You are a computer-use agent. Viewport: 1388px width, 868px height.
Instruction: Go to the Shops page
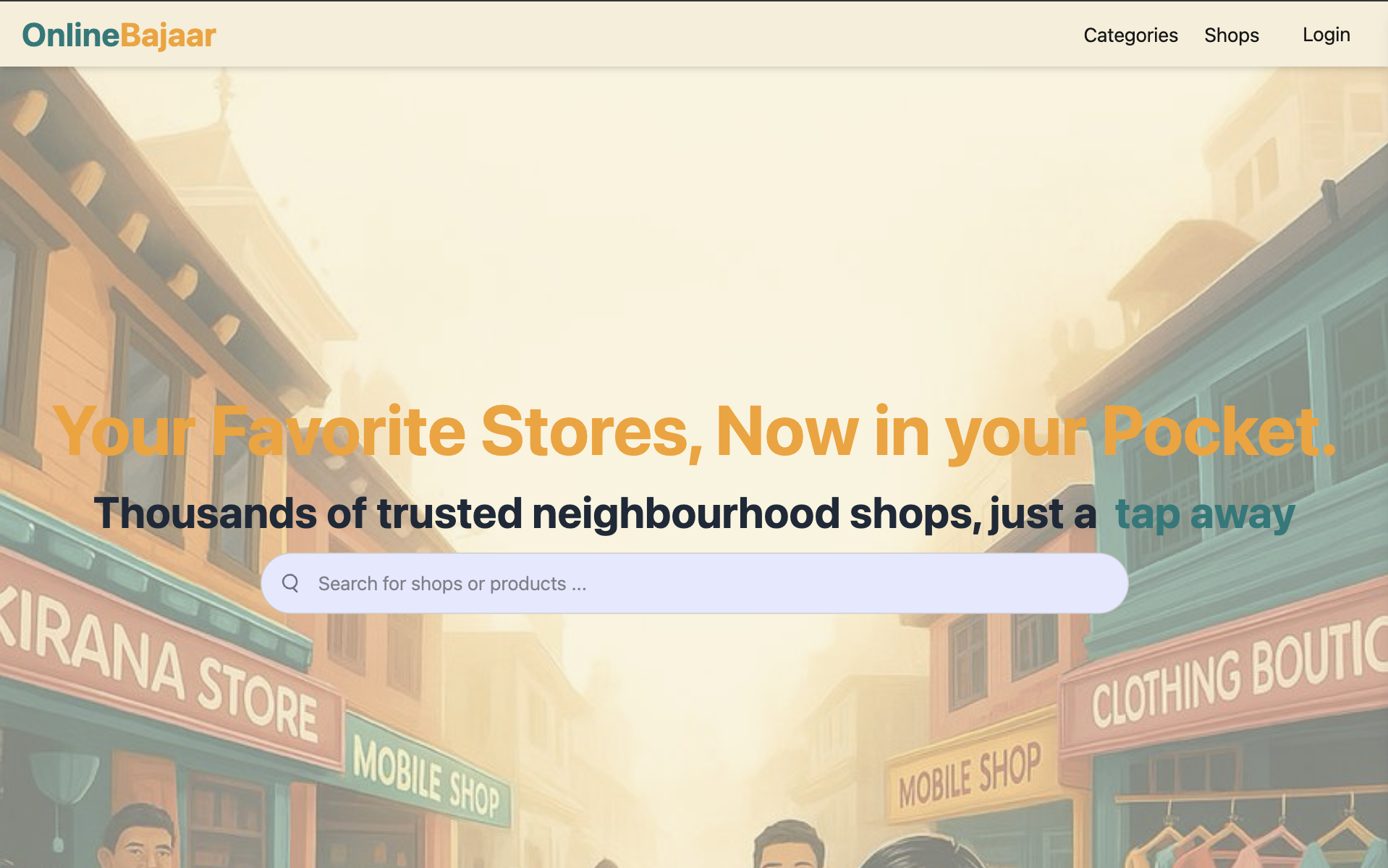tap(1231, 35)
